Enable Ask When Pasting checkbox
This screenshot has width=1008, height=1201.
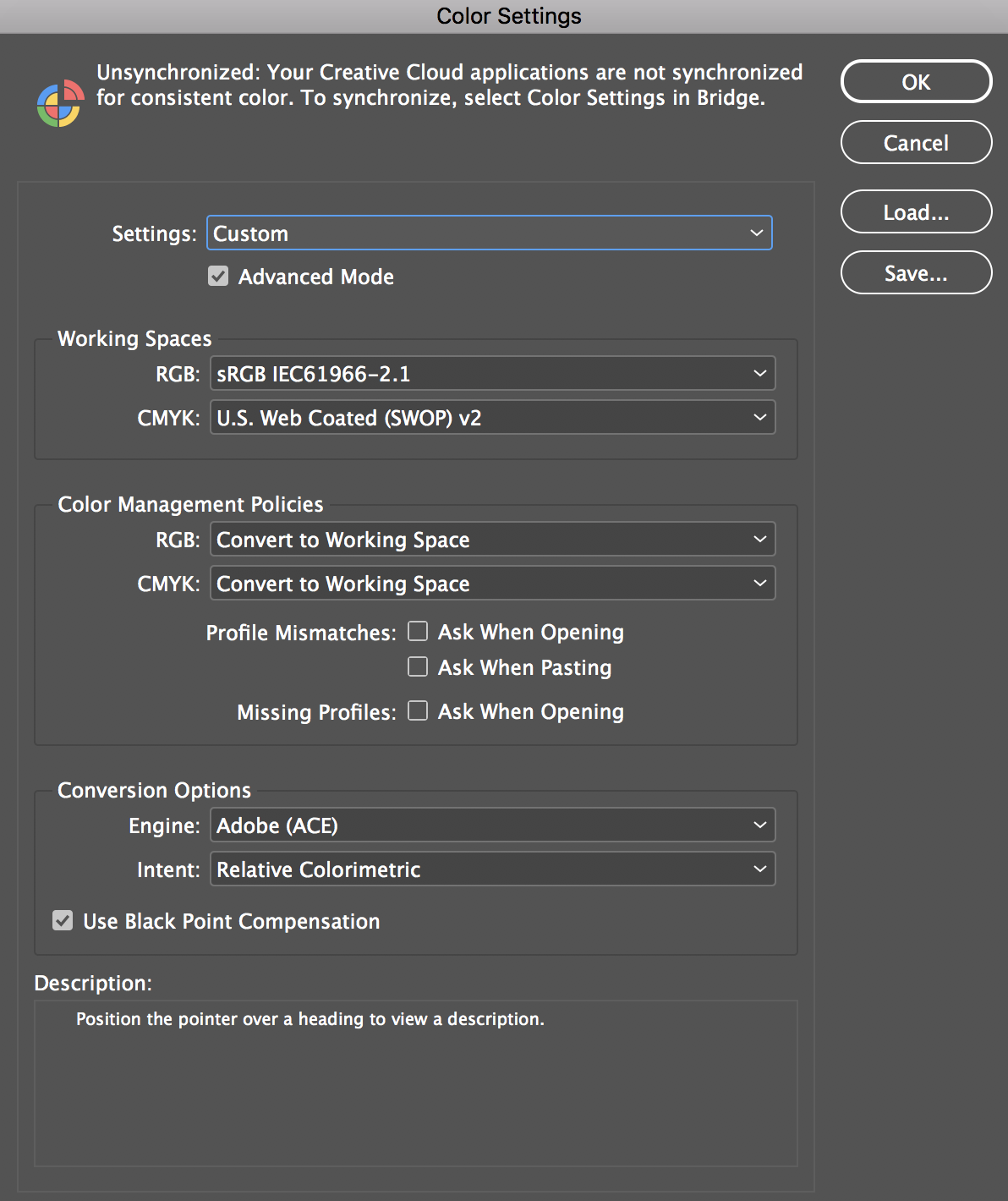point(418,667)
